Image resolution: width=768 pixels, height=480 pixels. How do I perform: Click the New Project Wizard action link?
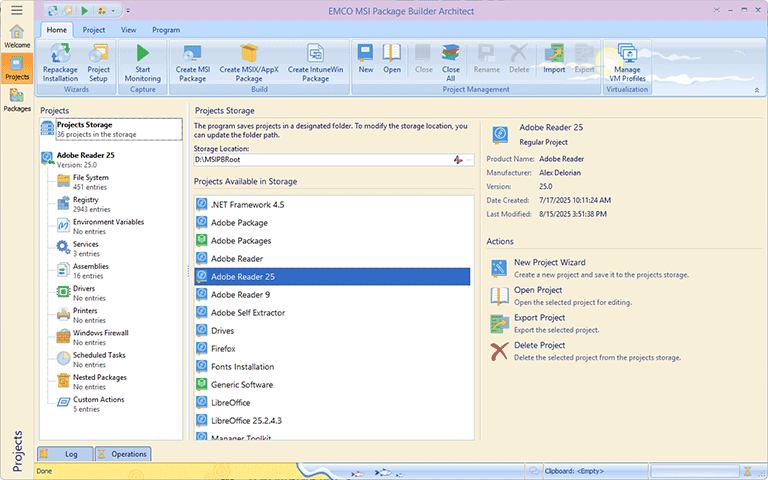click(x=549, y=263)
